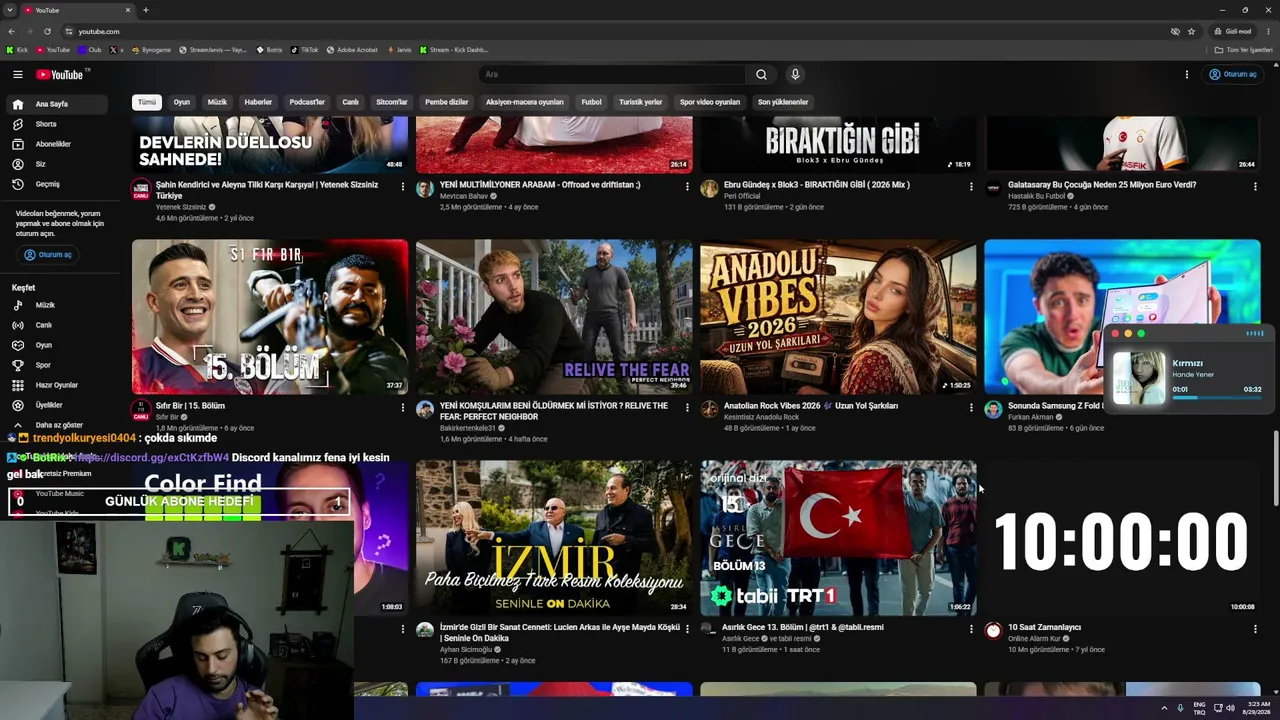1280x720 pixels.
Task: Click the taskbar clock showing 3:23 AM
Action: 1258,708
